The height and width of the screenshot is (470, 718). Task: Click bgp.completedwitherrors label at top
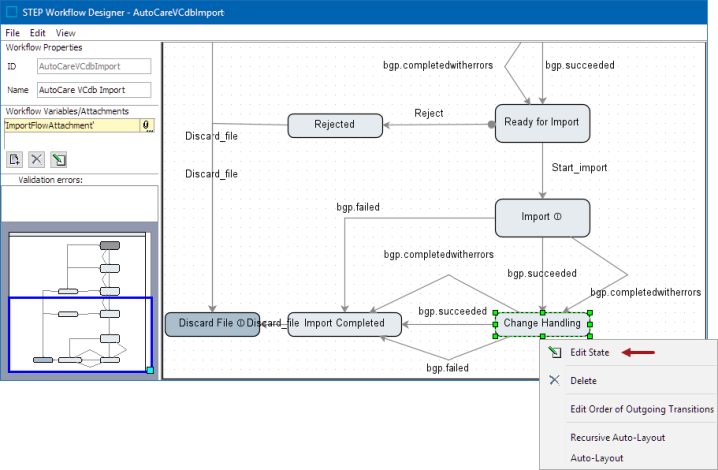coord(438,65)
